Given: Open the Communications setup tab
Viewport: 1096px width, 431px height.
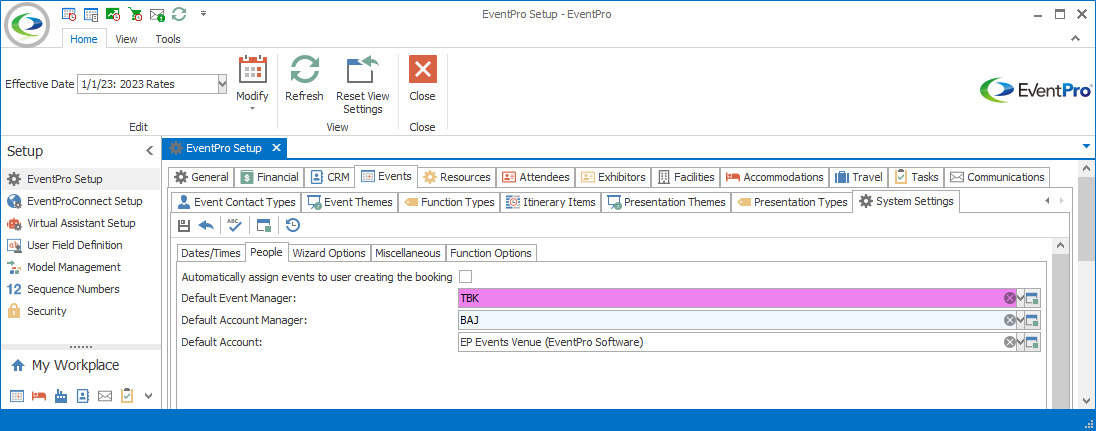Looking at the screenshot, I should click(x=997, y=177).
